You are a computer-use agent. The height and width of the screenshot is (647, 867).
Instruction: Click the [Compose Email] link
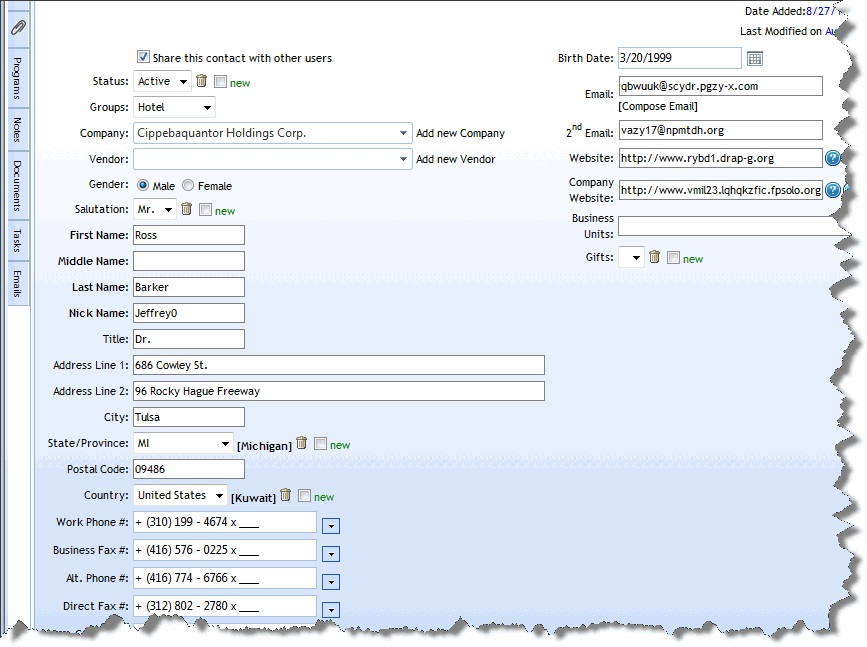[658, 106]
